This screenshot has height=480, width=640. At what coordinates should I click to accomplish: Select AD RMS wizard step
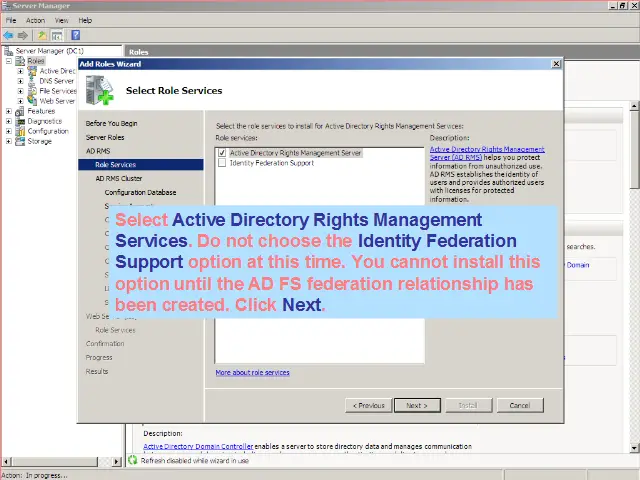pyautogui.click(x=98, y=151)
